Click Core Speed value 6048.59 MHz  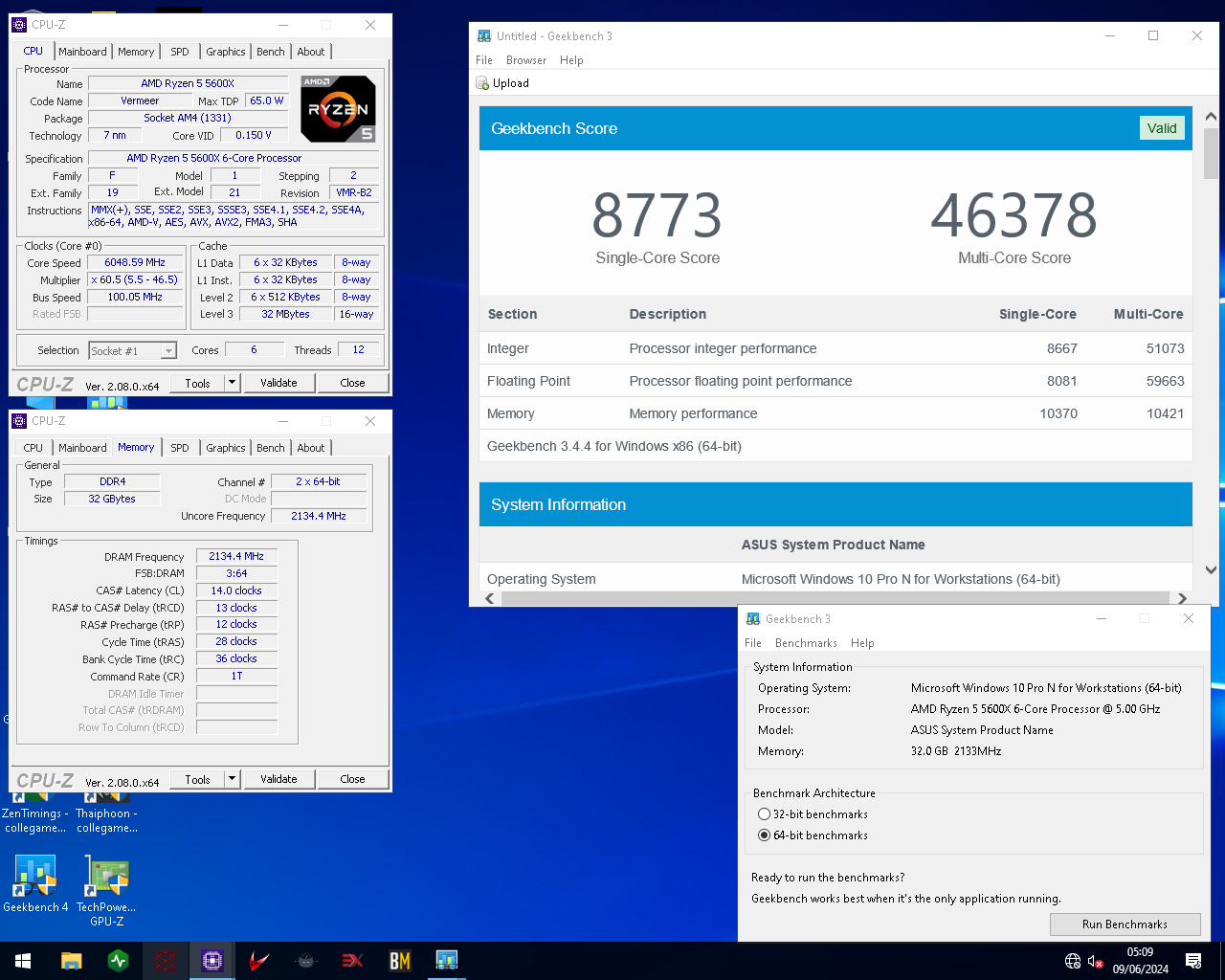click(135, 262)
